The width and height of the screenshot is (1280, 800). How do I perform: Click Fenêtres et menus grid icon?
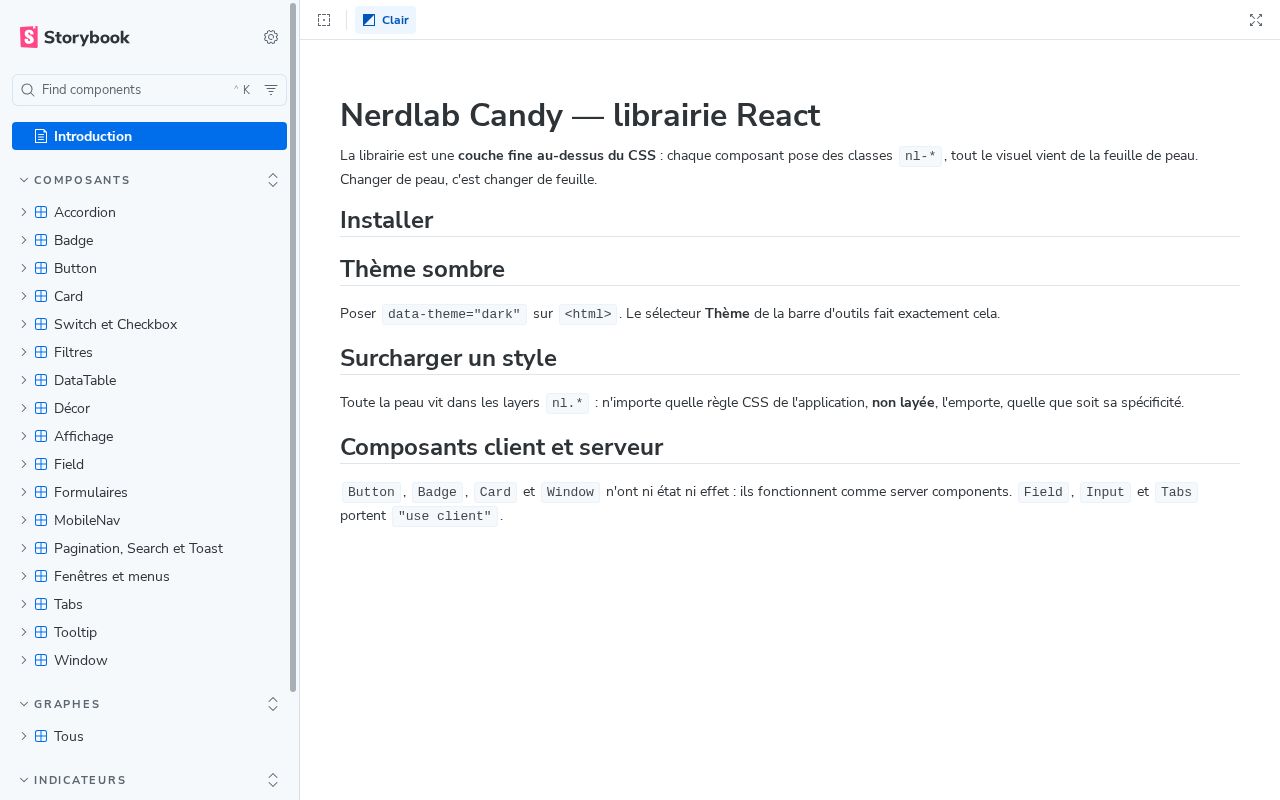point(41,576)
